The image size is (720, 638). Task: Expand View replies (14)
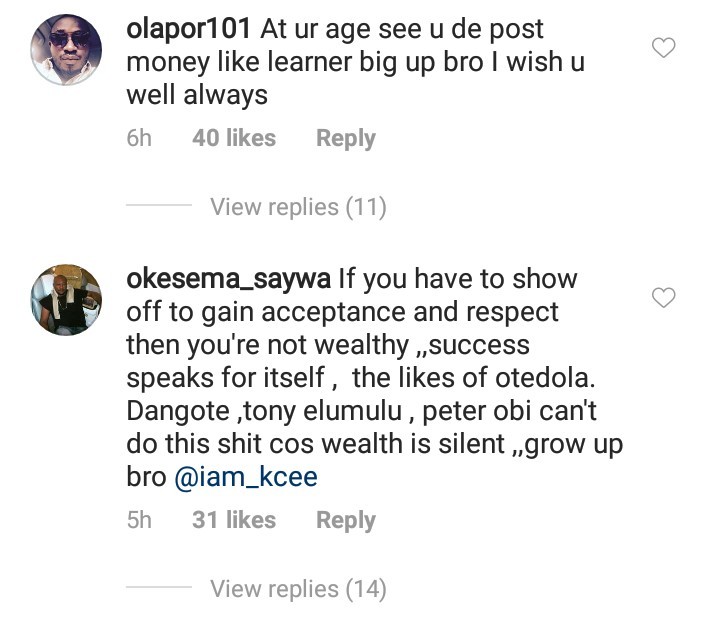click(x=297, y=589)
